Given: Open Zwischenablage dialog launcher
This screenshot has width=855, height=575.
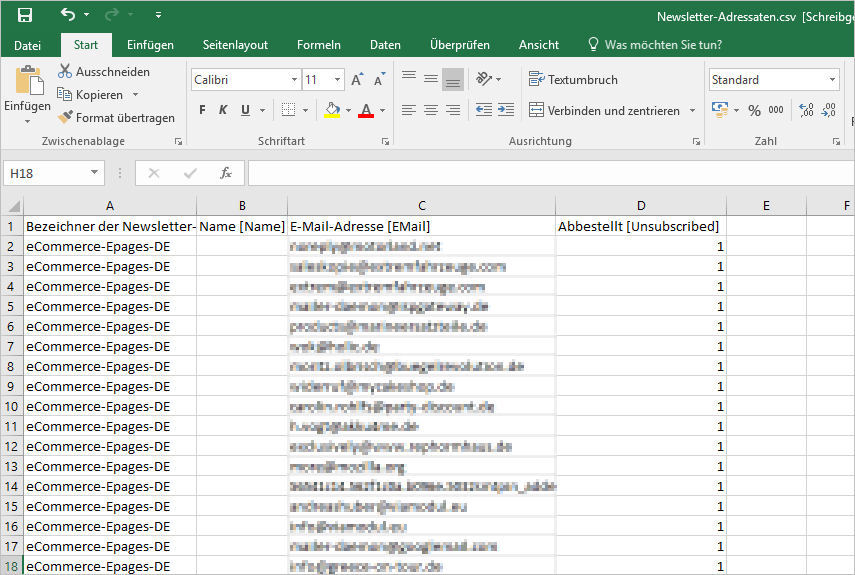Looking at the screenshot, I should tap(178, 141).
